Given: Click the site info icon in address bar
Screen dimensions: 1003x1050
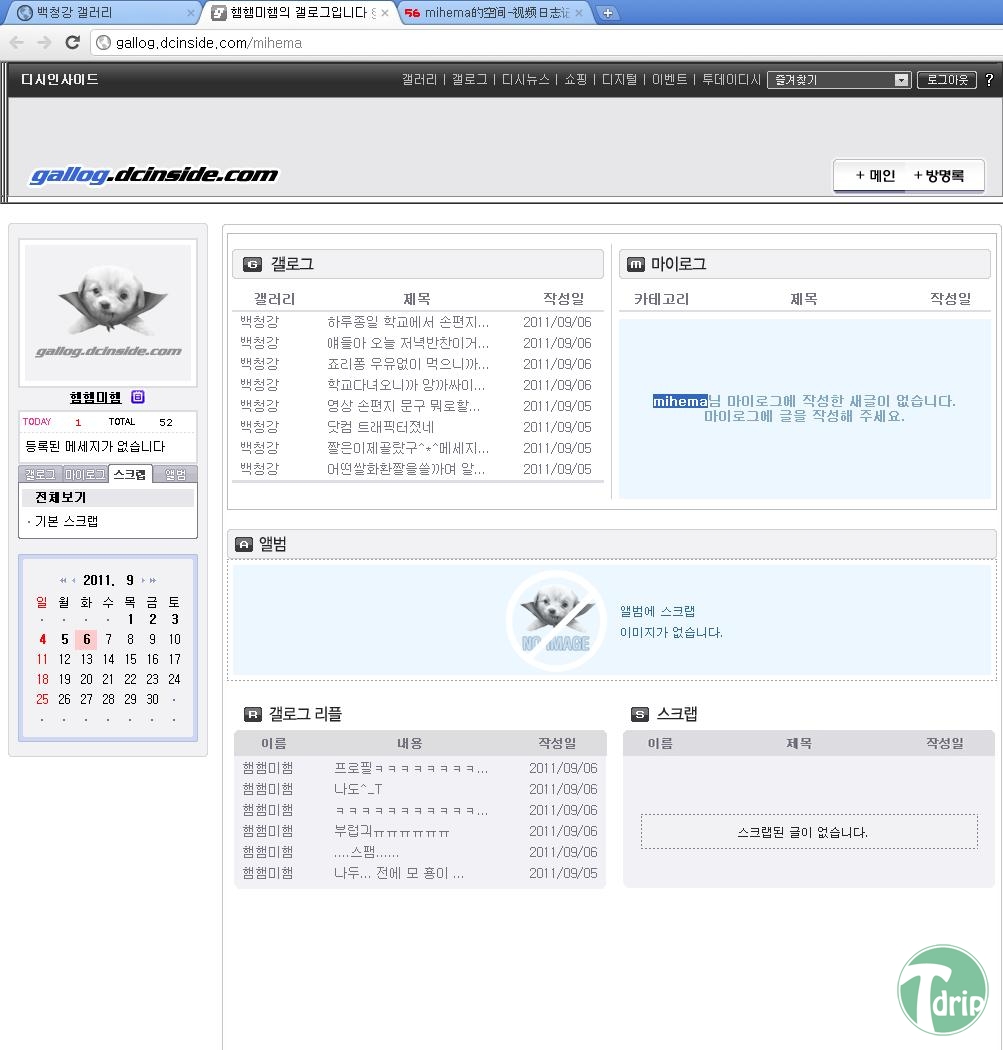Looking at the screenshot, I should pos(104,43).
